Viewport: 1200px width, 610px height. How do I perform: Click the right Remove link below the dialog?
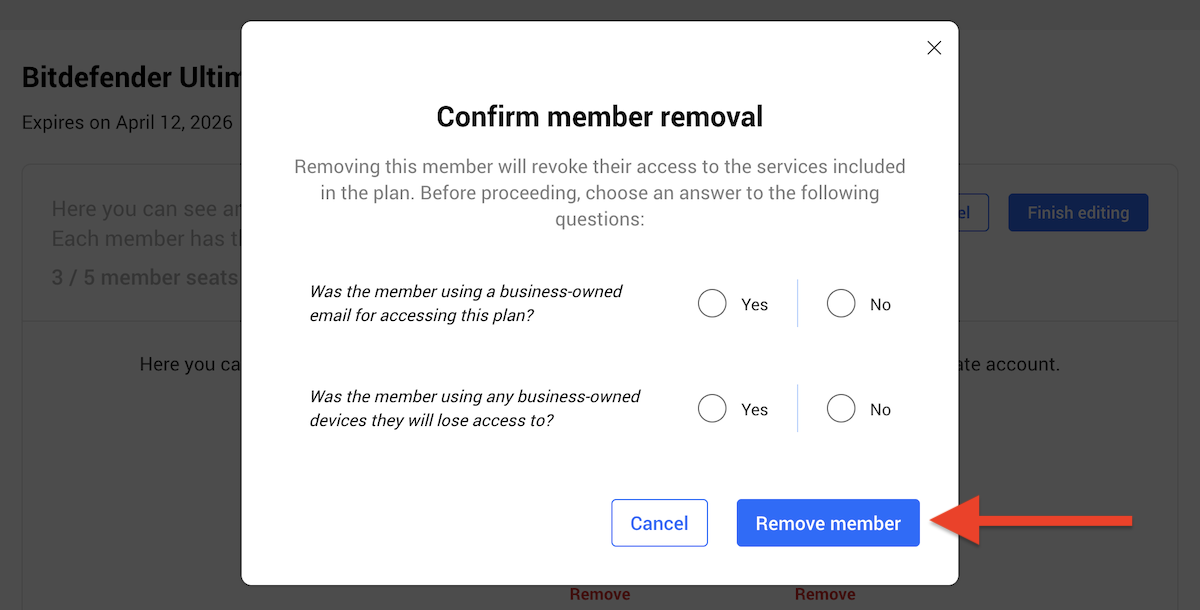point(824,593)
